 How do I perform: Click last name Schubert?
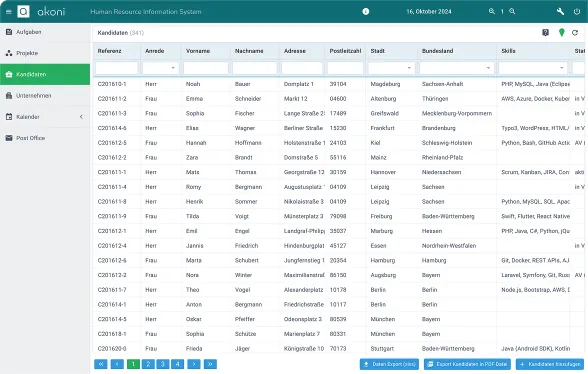point(247,260)
